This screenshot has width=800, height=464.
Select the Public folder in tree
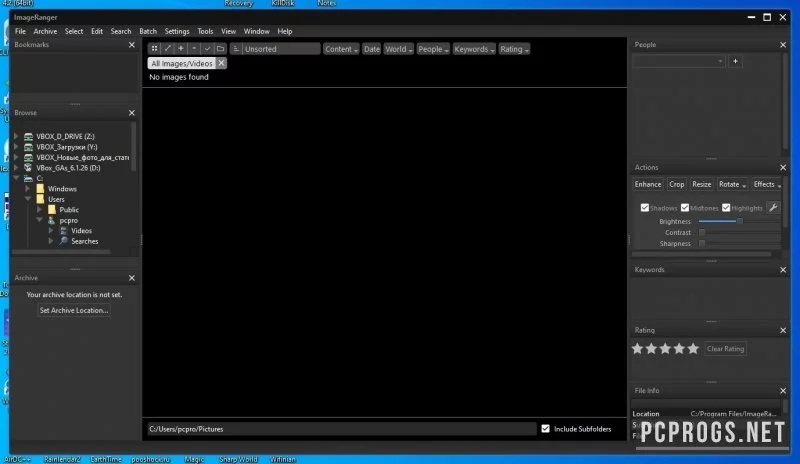pos(69,210)
